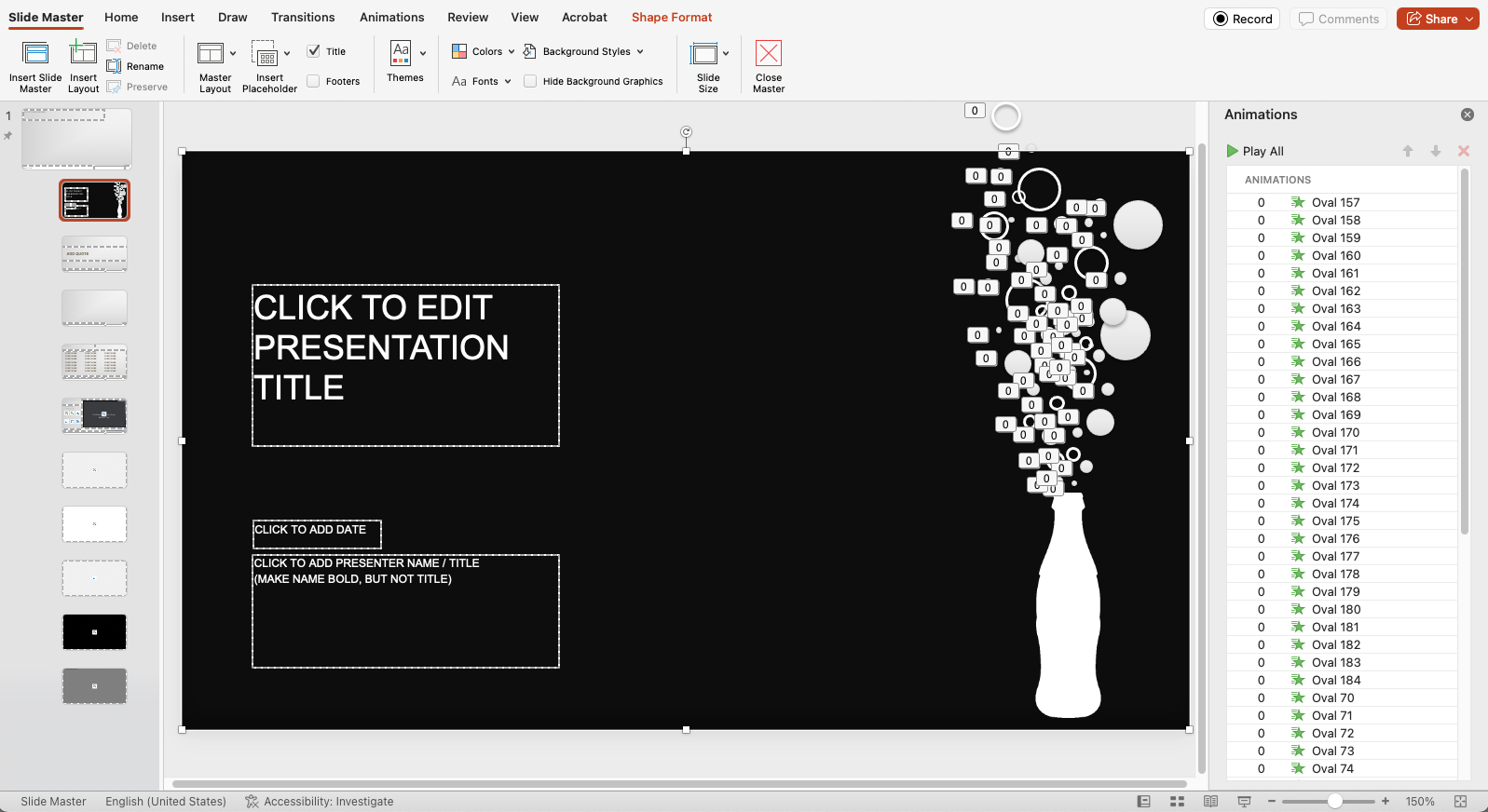Click the zoom in plus icon
Viewport: 1488px width, 812px height.
click(1386, 801)
